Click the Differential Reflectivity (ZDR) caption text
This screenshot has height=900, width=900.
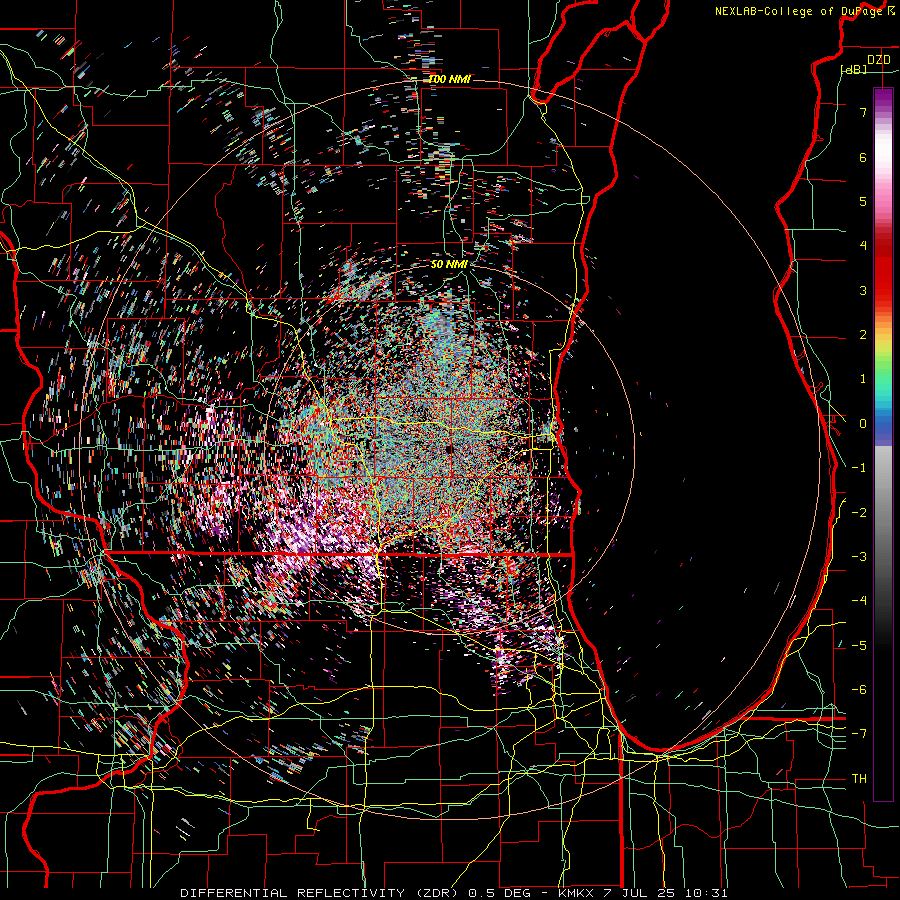pyautogui.click(x=319, y=893)
